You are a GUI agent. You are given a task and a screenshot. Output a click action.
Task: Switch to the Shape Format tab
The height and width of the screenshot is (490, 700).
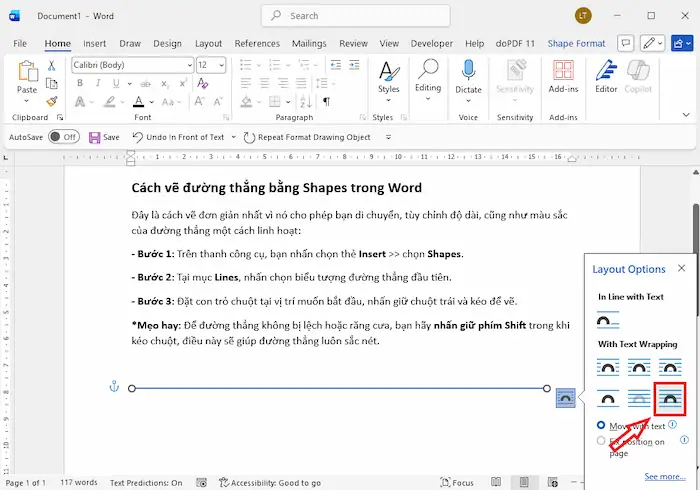point(576,44)
